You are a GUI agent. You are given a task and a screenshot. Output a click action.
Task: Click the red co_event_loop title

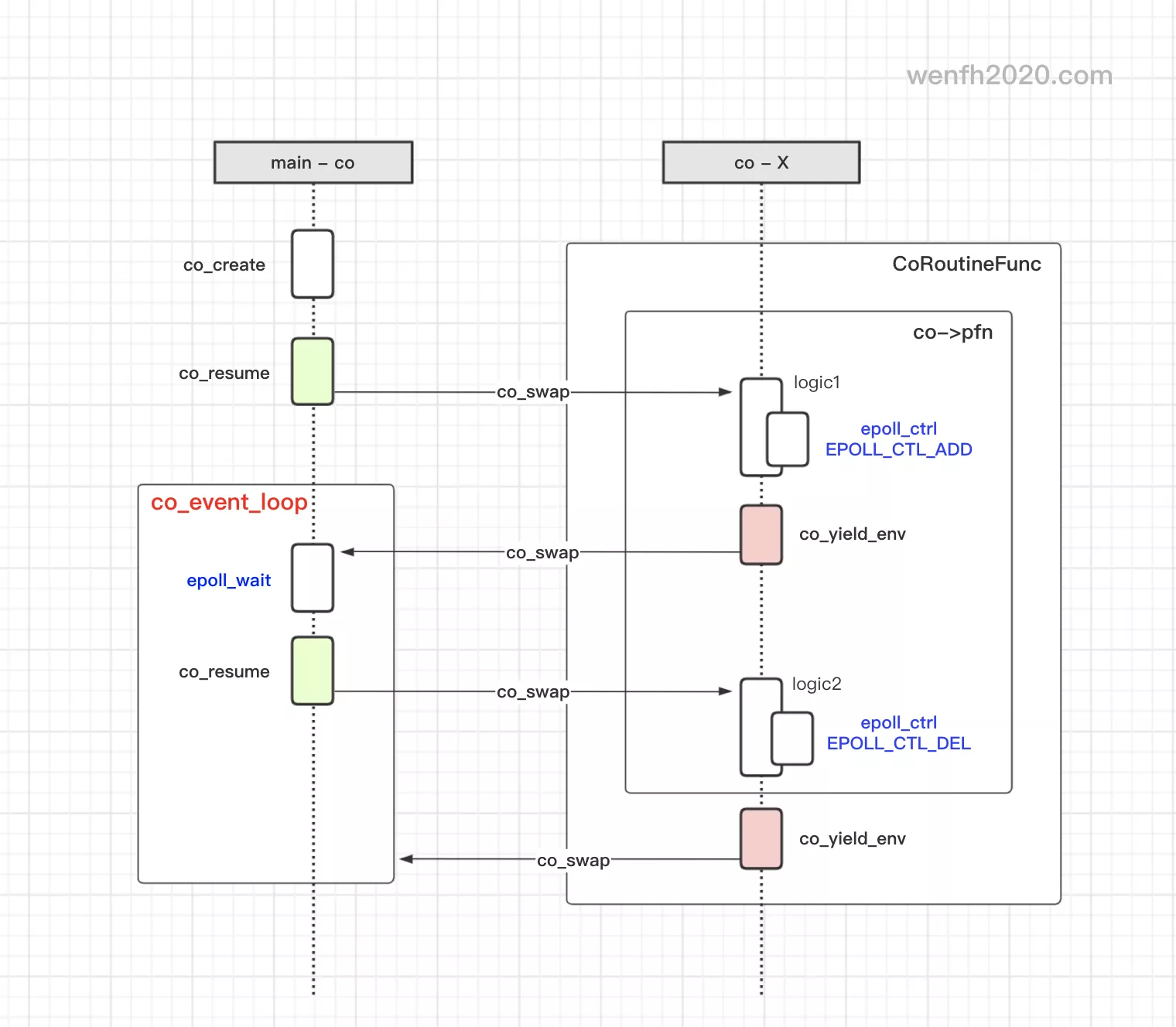pos(229,503)
